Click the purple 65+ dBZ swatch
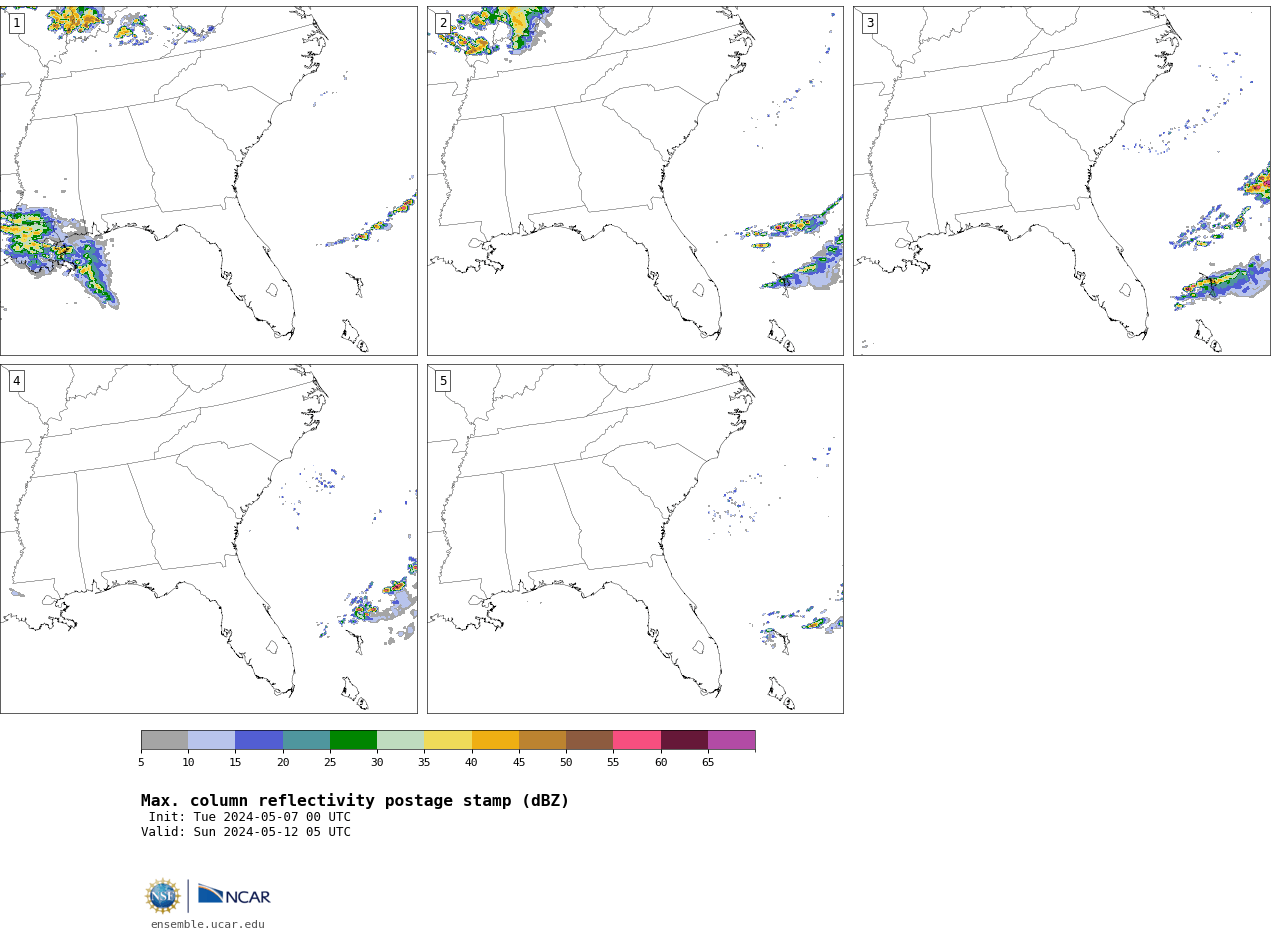 [x=731, y=740]
